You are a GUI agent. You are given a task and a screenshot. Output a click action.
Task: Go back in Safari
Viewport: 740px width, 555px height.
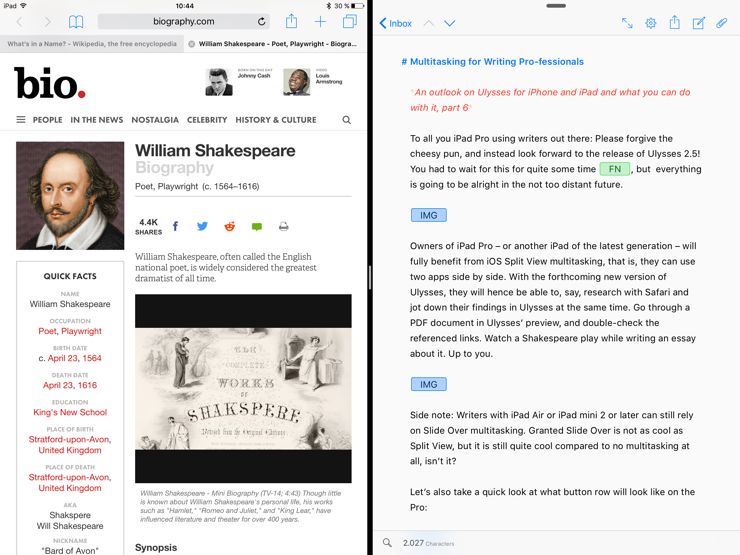(19, 22)
